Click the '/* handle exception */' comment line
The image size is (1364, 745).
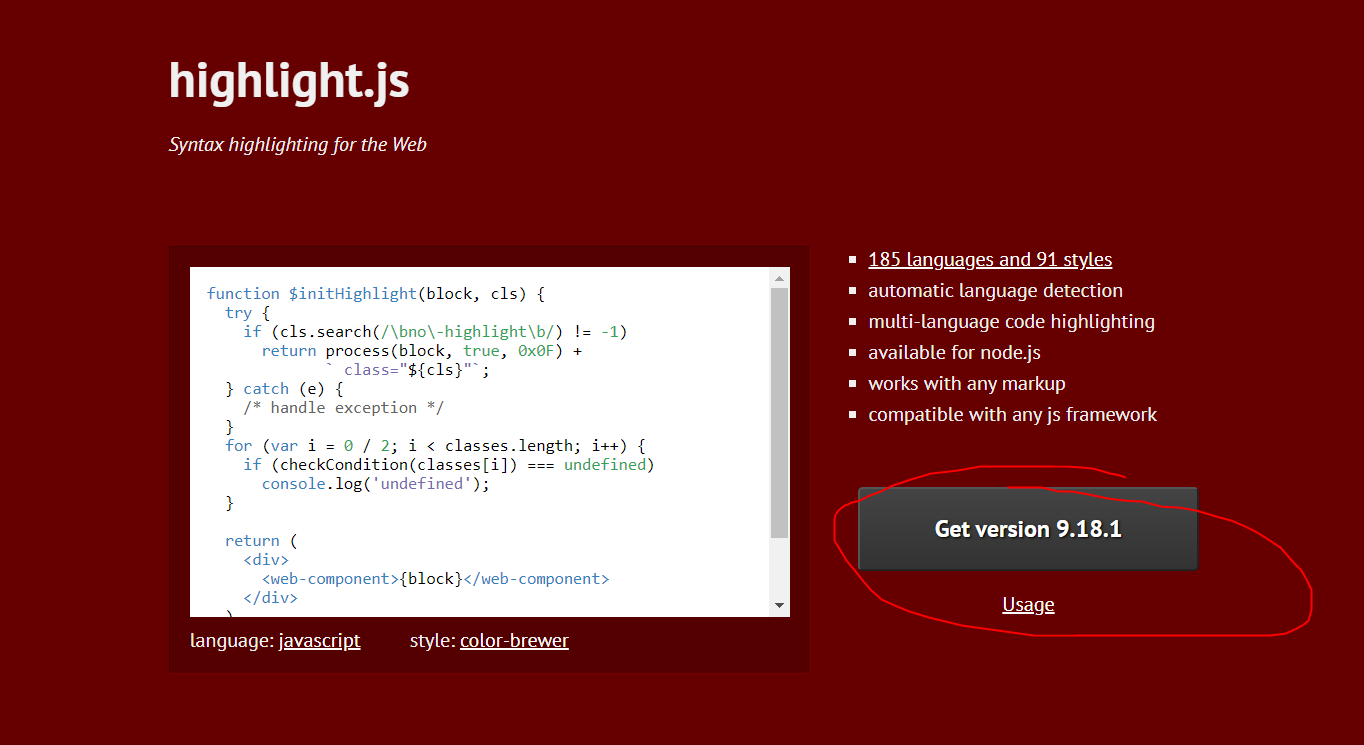(x=344, y=407)
